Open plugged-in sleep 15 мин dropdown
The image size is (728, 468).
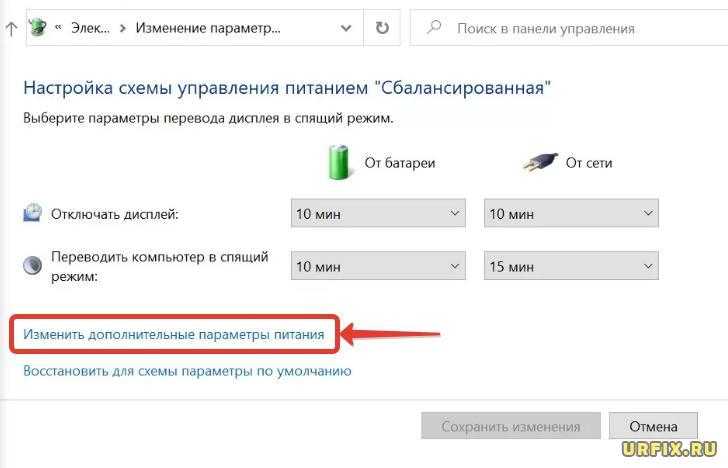point(571,266)
